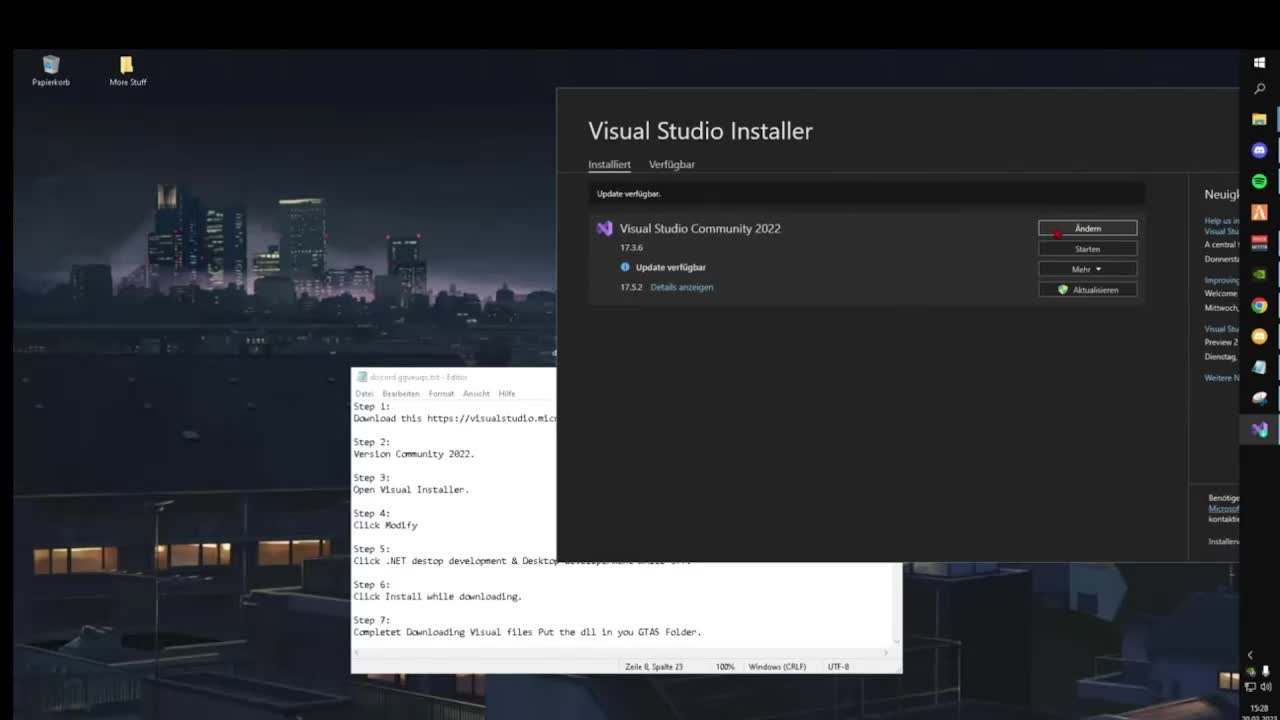This screenshot has width=1280, height=720.
Task: Select the Installiert tab
Action: click(x=609, y=164)
